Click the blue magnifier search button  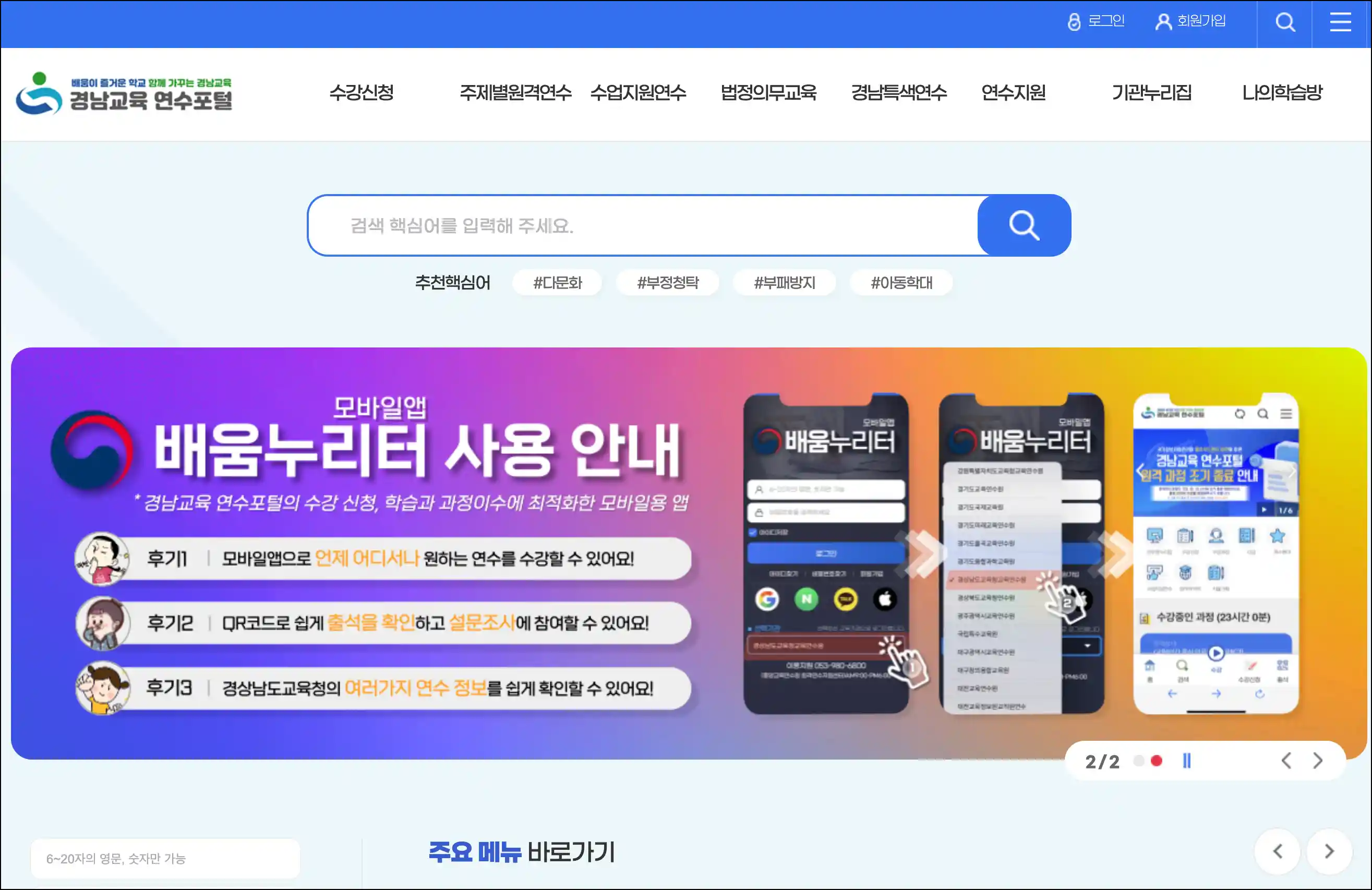1024,225
